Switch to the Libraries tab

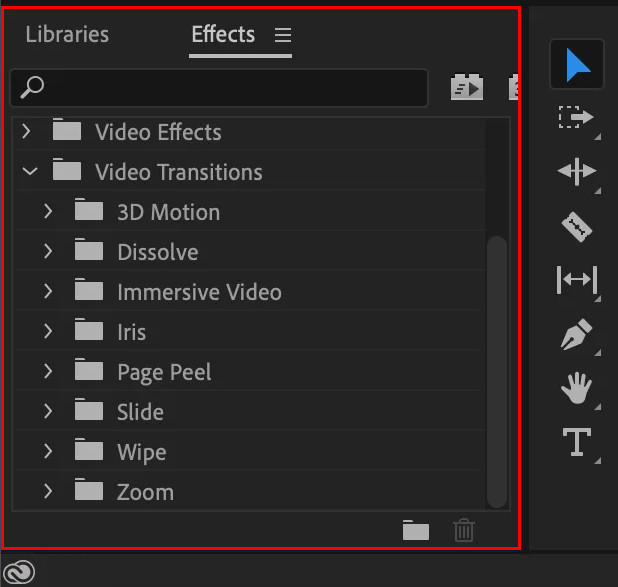(67, 34)
